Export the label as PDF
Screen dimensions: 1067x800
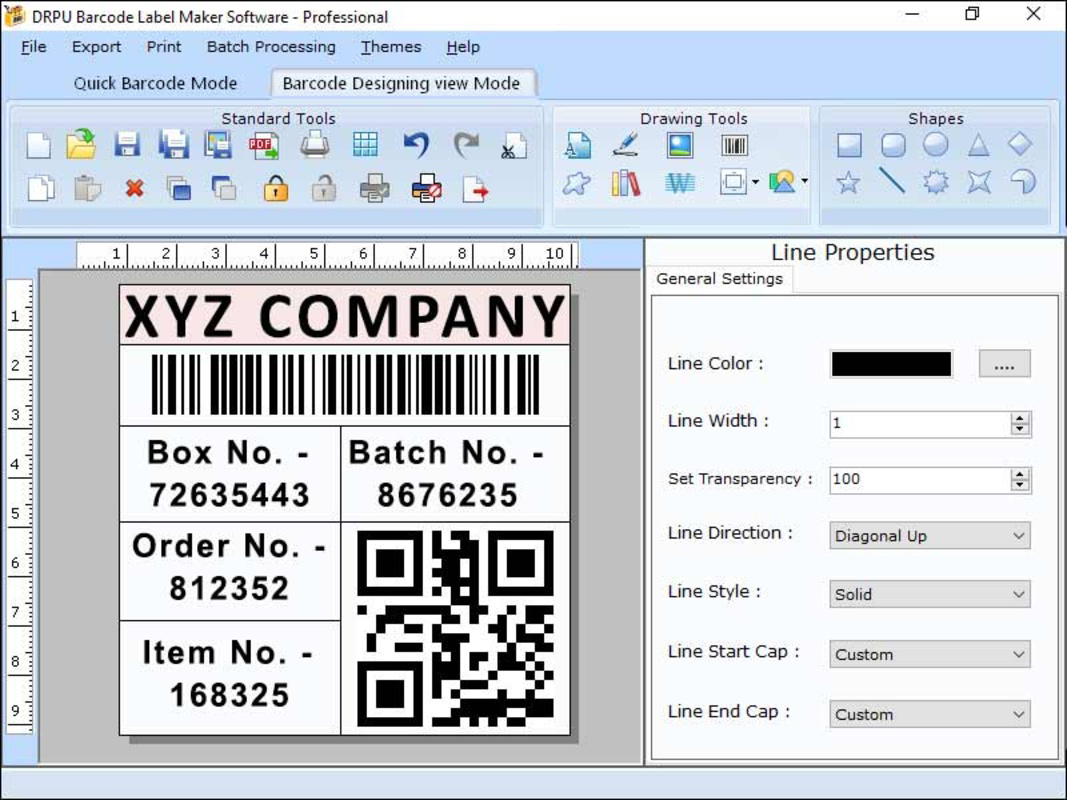[262, 144]
